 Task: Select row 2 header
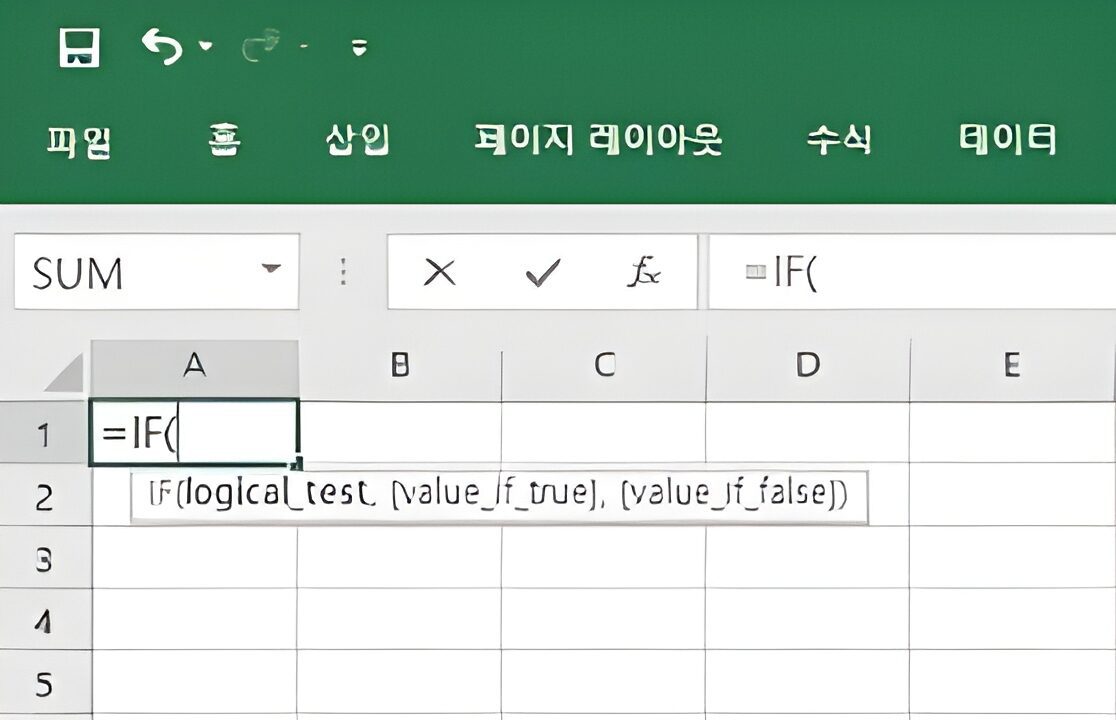45,496
